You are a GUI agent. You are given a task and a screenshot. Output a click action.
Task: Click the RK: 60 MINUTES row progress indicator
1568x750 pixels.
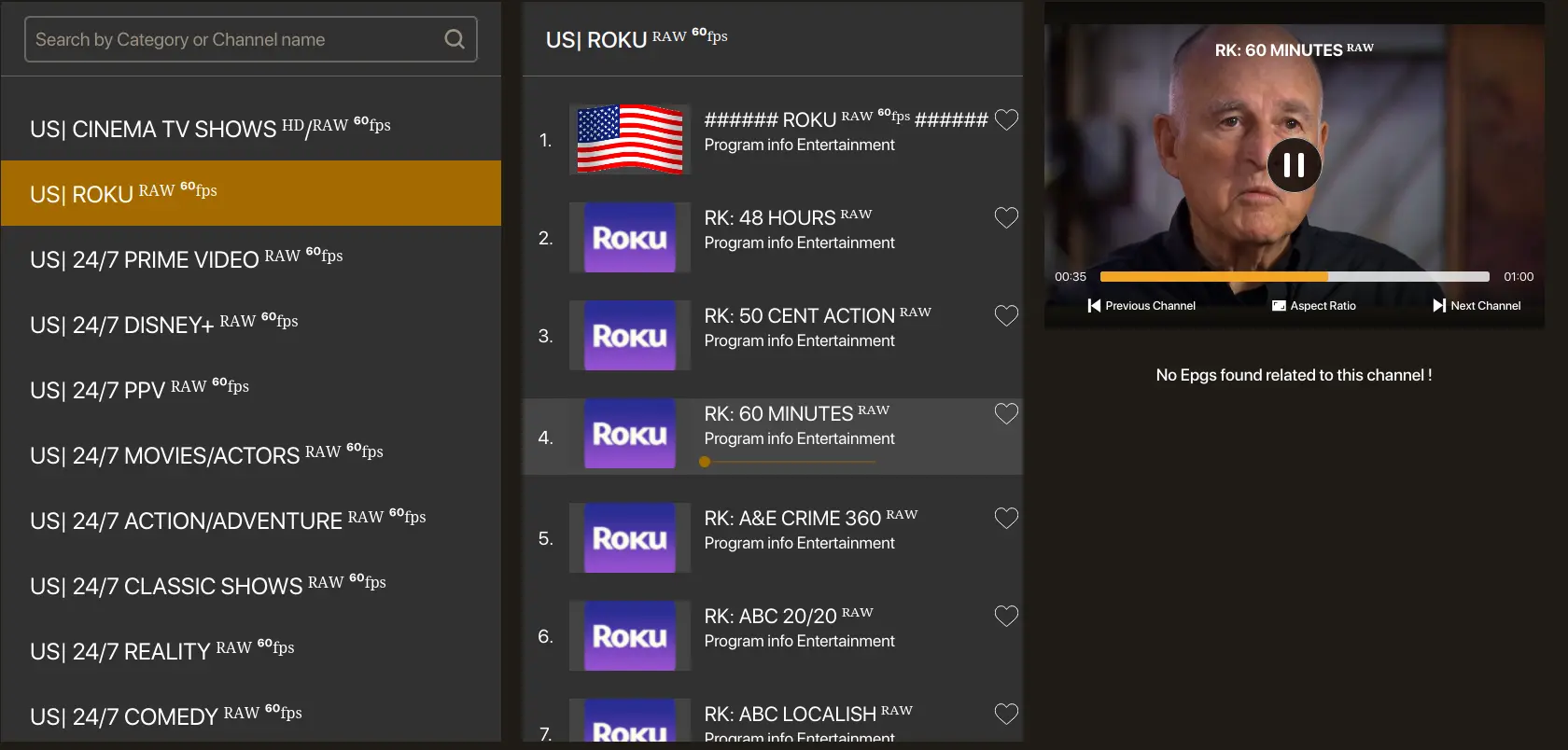pos(789,462)
